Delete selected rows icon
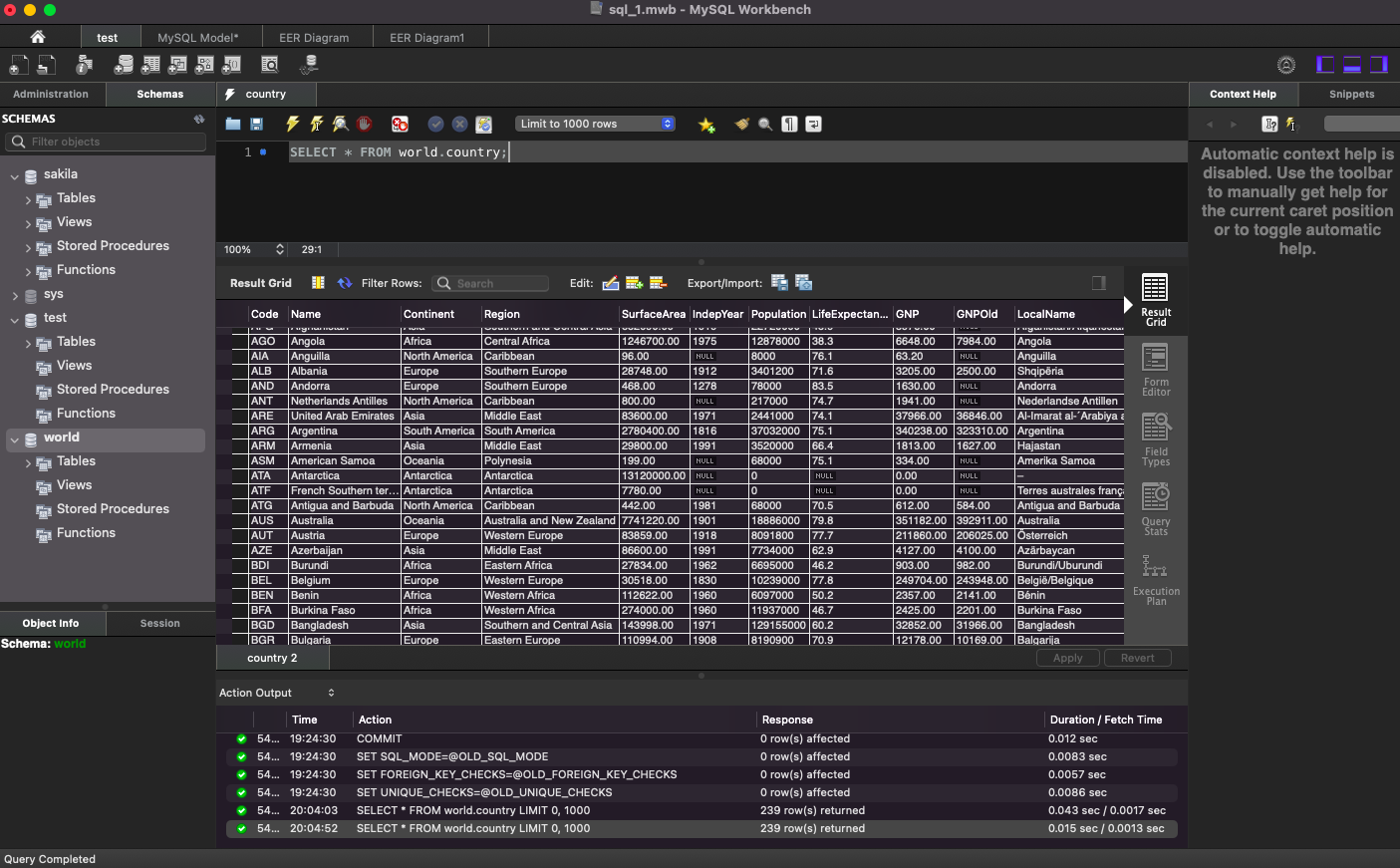Screen dimensions: 1400x868 coord(658,283)
